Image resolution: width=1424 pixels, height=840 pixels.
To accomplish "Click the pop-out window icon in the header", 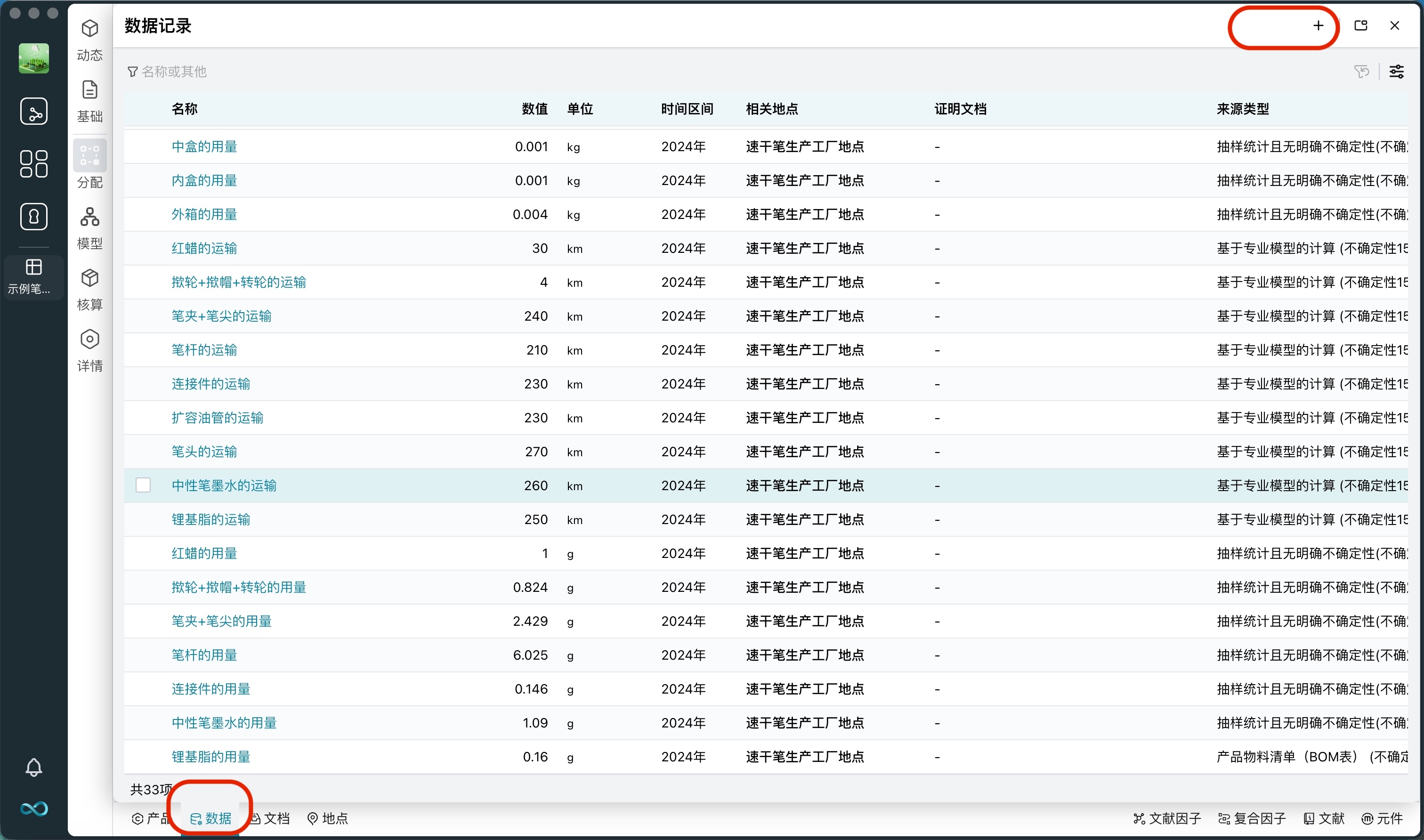I will (1360, 25).
